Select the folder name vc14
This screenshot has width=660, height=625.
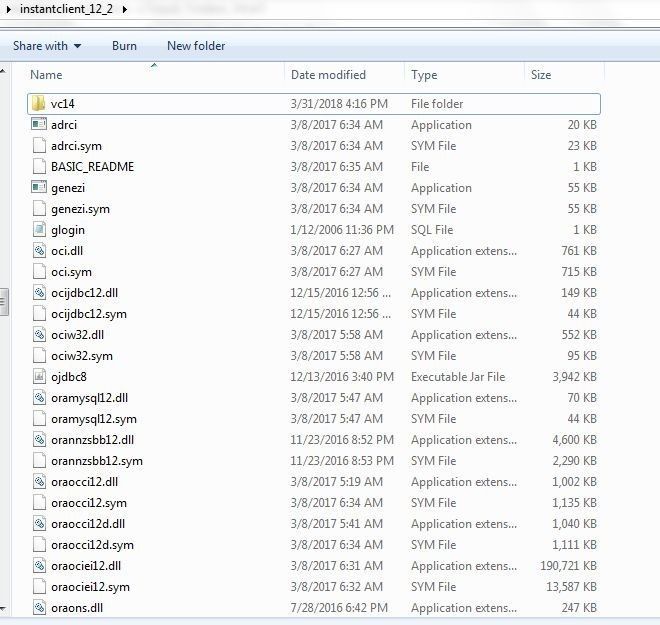(63, 104)
